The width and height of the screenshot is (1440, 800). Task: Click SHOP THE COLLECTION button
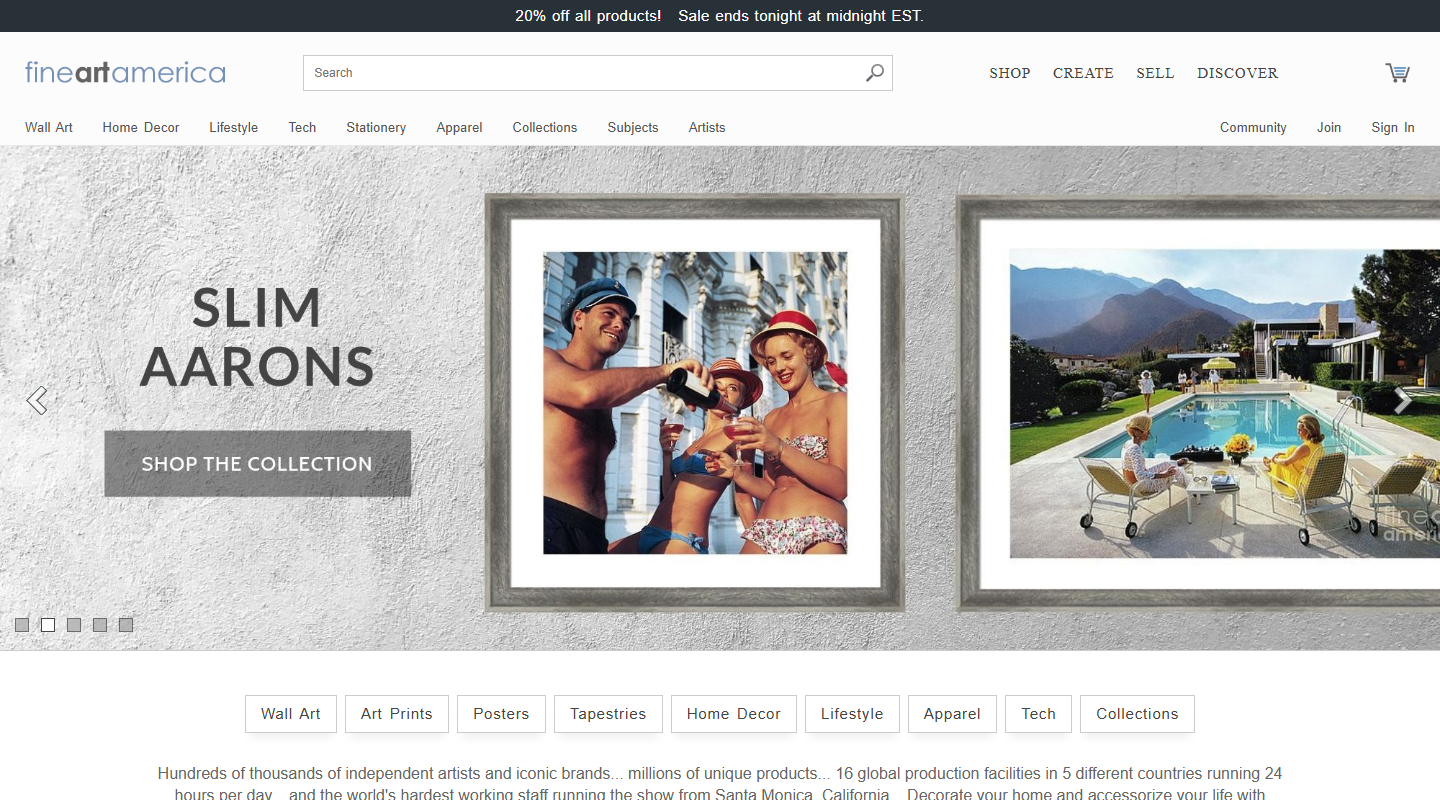point(257,464)
